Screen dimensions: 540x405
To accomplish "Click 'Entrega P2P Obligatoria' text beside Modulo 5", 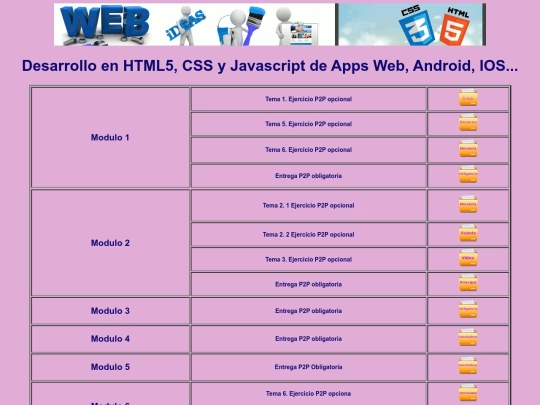I will 309,367.
